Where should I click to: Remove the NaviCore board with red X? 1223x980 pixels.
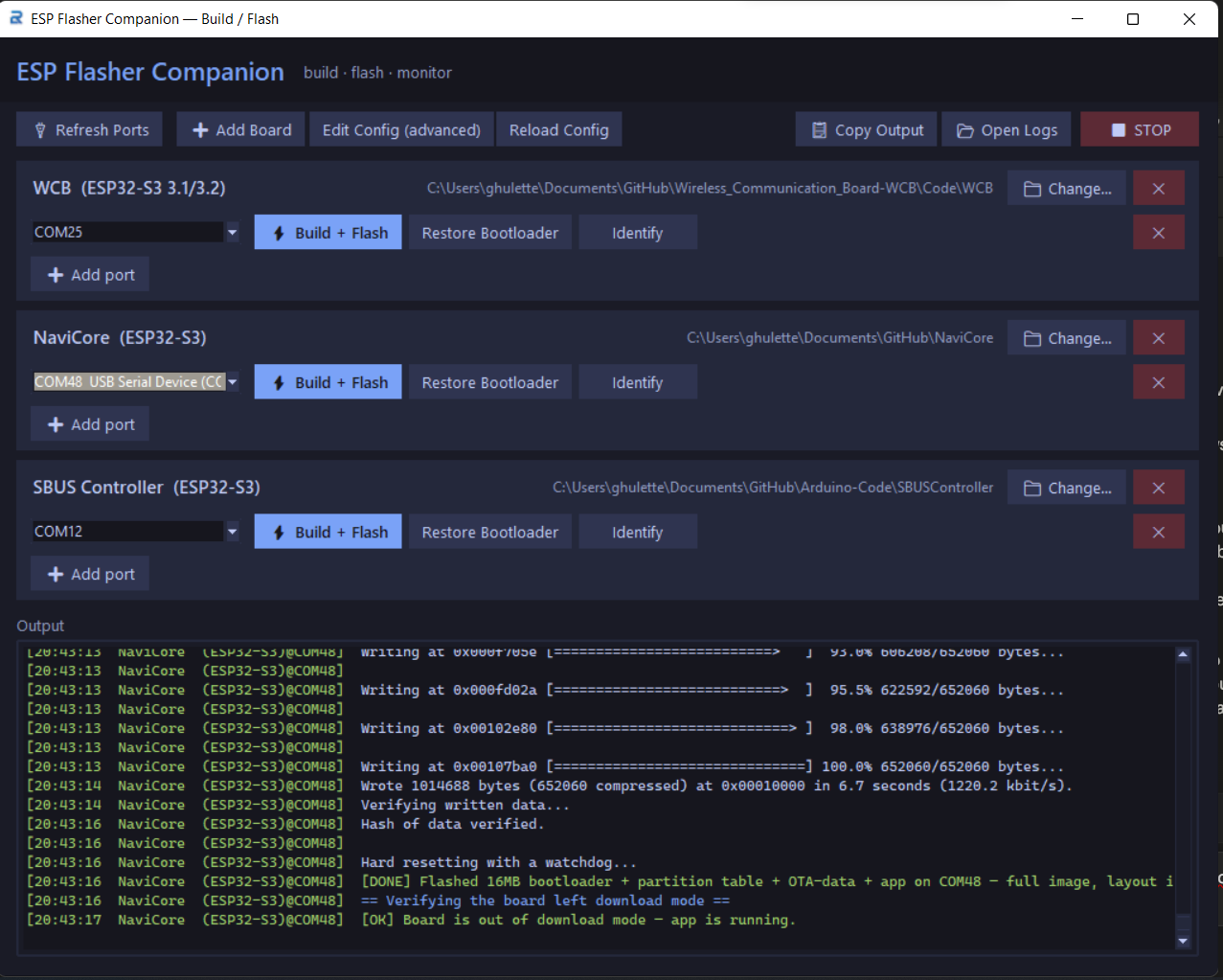coord(1159,337)
